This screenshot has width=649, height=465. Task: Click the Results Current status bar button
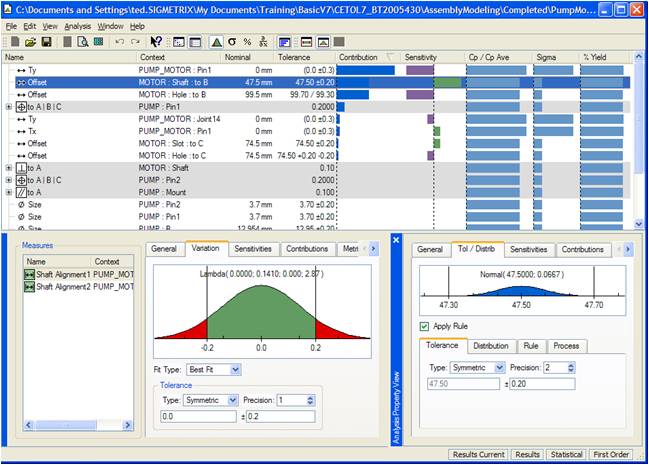point(479,454)
